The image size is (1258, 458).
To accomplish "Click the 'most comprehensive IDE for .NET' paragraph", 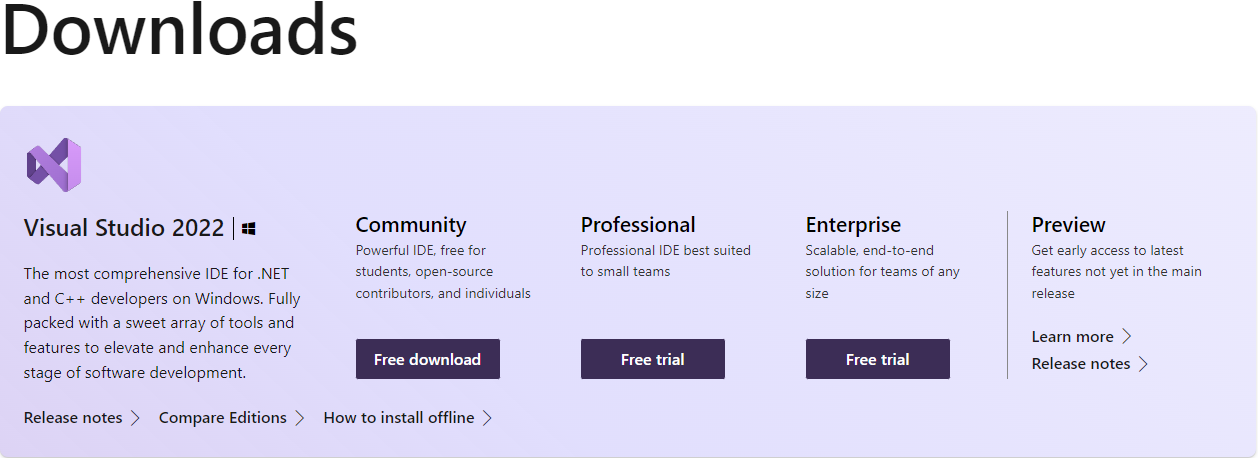I will (x=162, y=323).
